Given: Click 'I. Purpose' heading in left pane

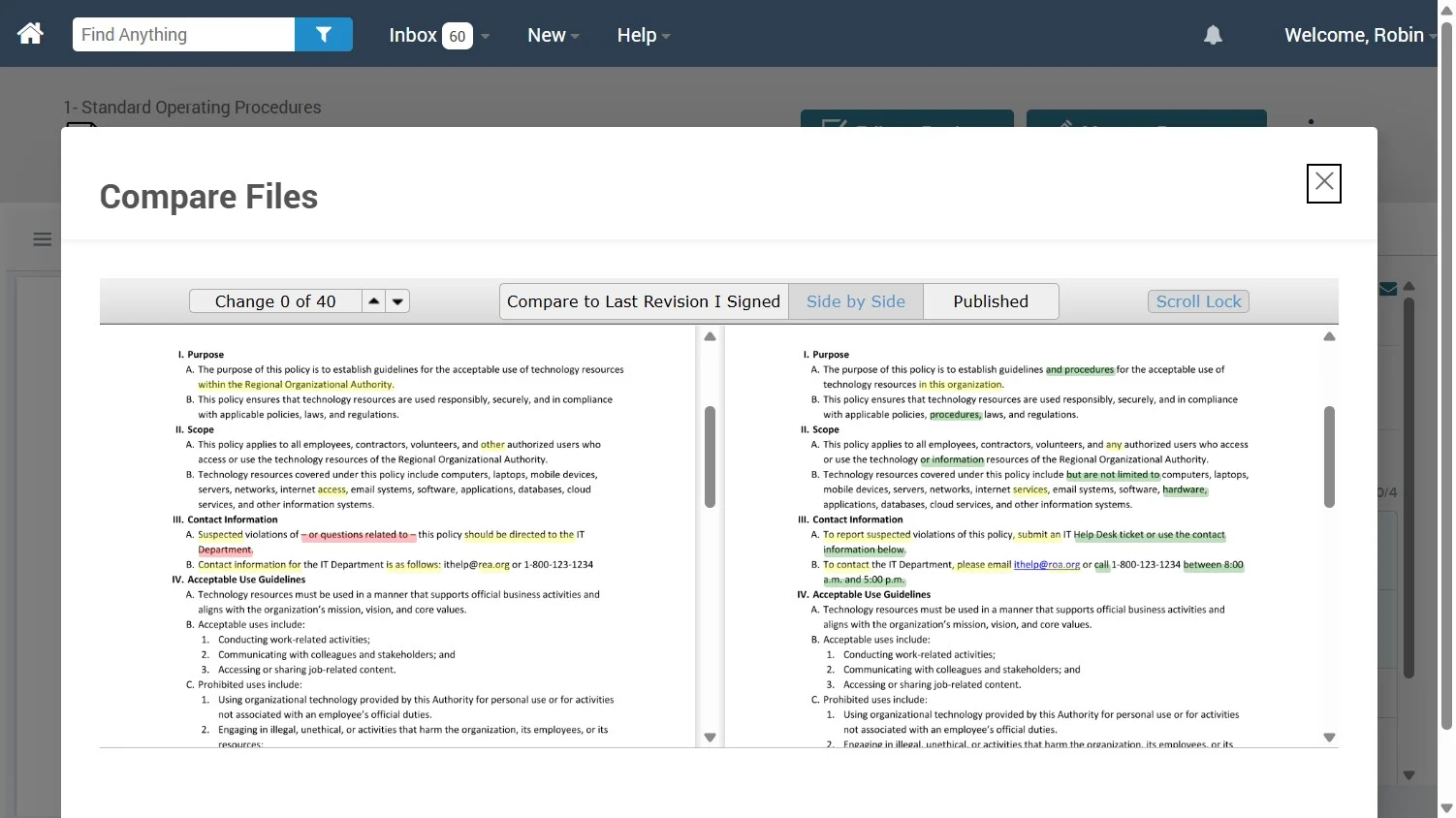Looking at the screenshot, I should [x=201, y=355].
